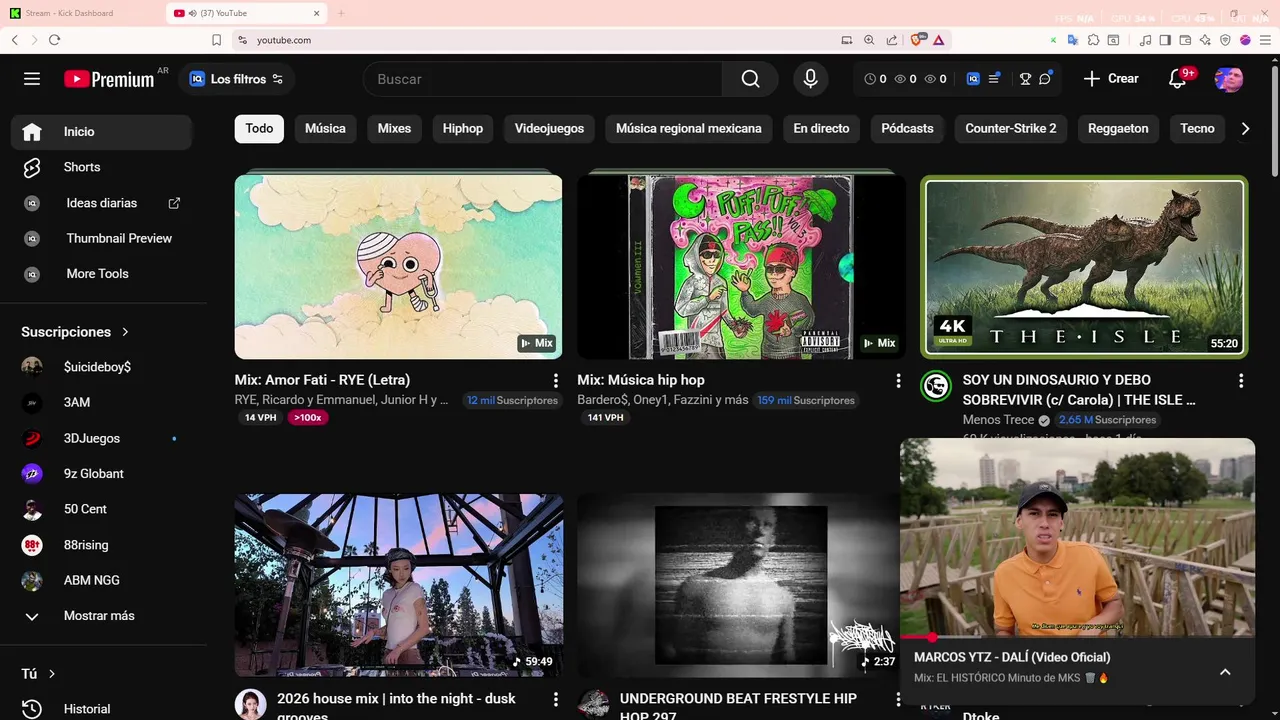Click the YouTube Premium logo
This screenshot has width=1280, height=720.
pos(109,79)
